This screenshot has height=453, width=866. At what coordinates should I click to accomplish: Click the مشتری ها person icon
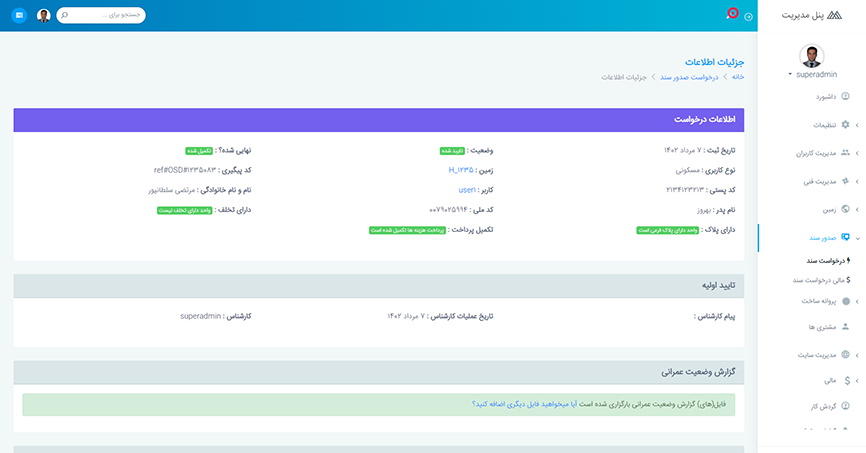pyautogui.click(x=846, y=326)
